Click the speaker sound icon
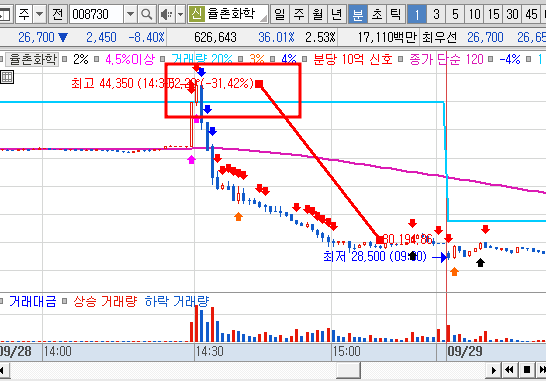 [x=167, y=14]
